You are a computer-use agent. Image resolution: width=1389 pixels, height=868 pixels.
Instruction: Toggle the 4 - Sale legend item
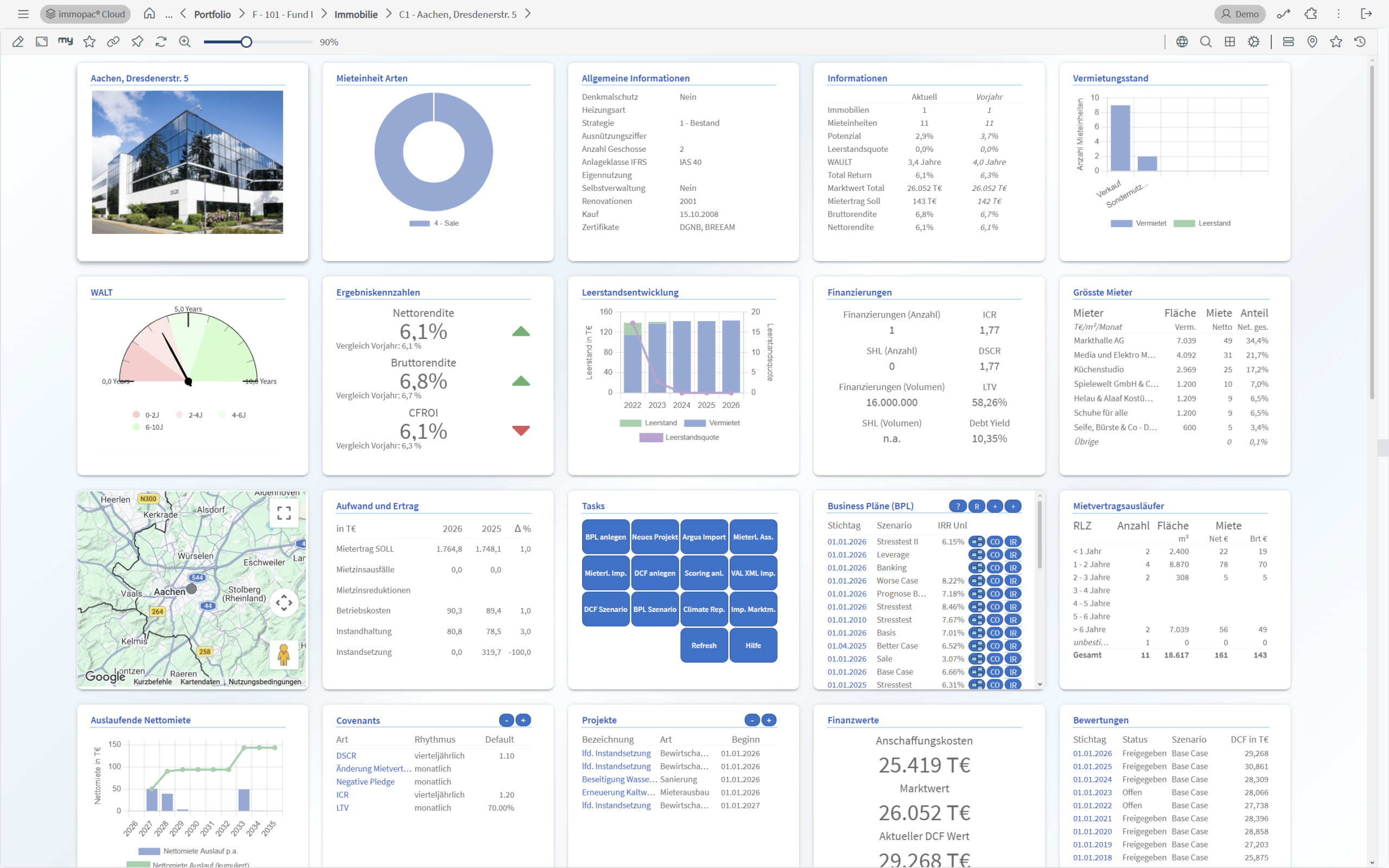click(434, 224)
